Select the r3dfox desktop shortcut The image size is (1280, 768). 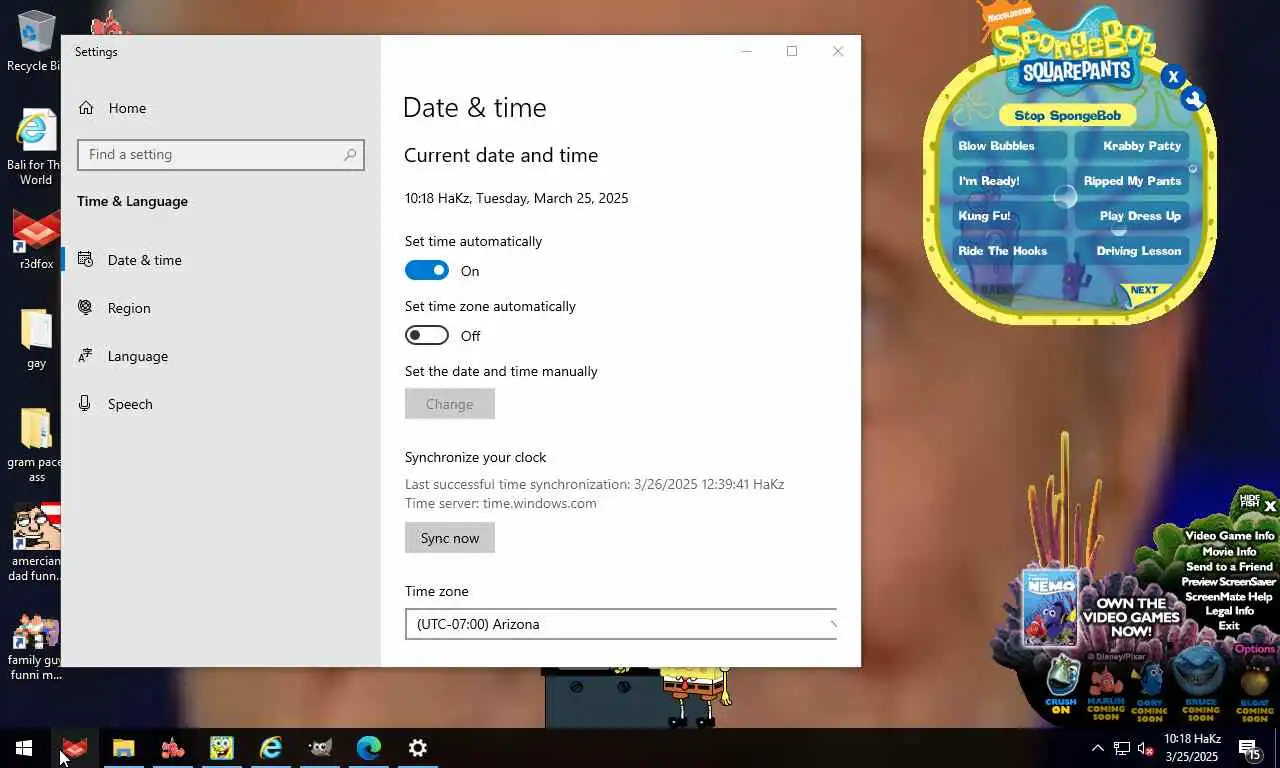(x=36, y=240)
